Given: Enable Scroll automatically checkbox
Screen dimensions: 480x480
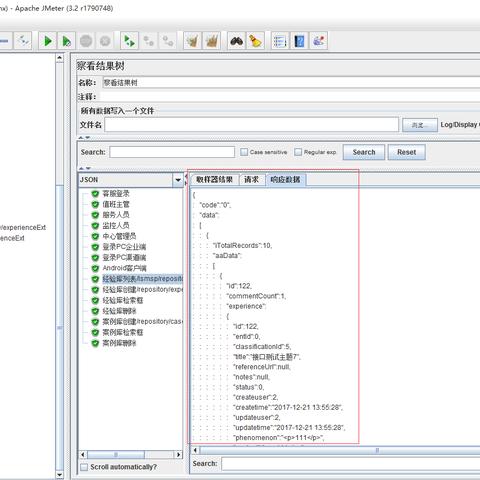Looking at the screenshot, I should point(84,467).
